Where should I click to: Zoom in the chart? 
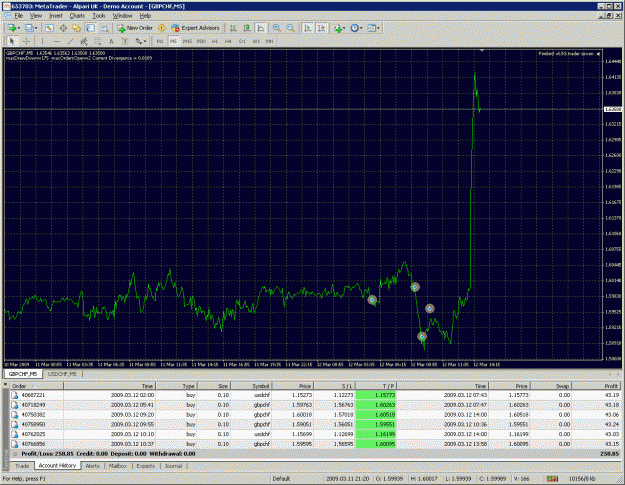277,28
